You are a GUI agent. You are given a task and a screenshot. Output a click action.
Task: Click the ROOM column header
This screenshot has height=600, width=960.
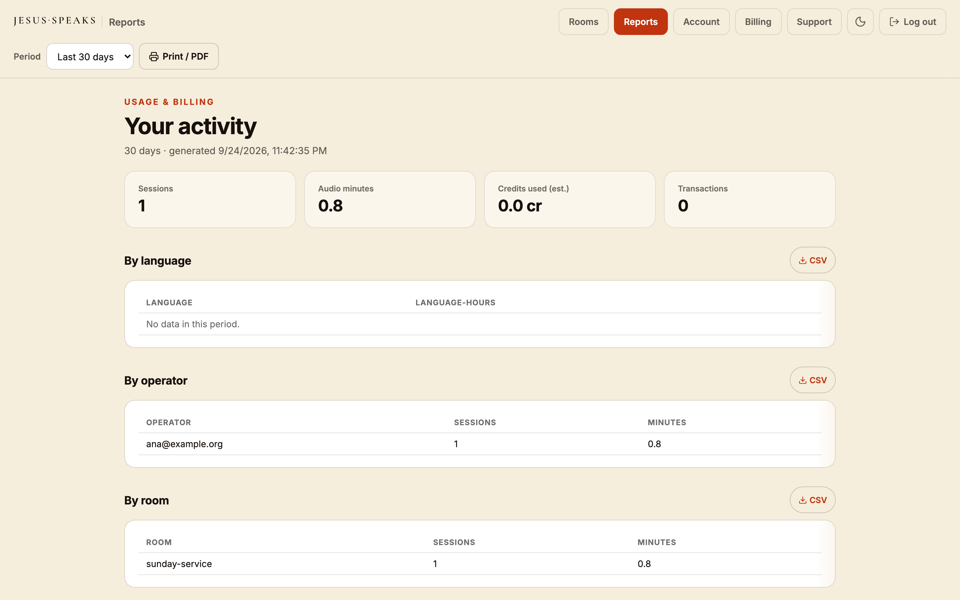pyautogui.click(x=159, y=542)
